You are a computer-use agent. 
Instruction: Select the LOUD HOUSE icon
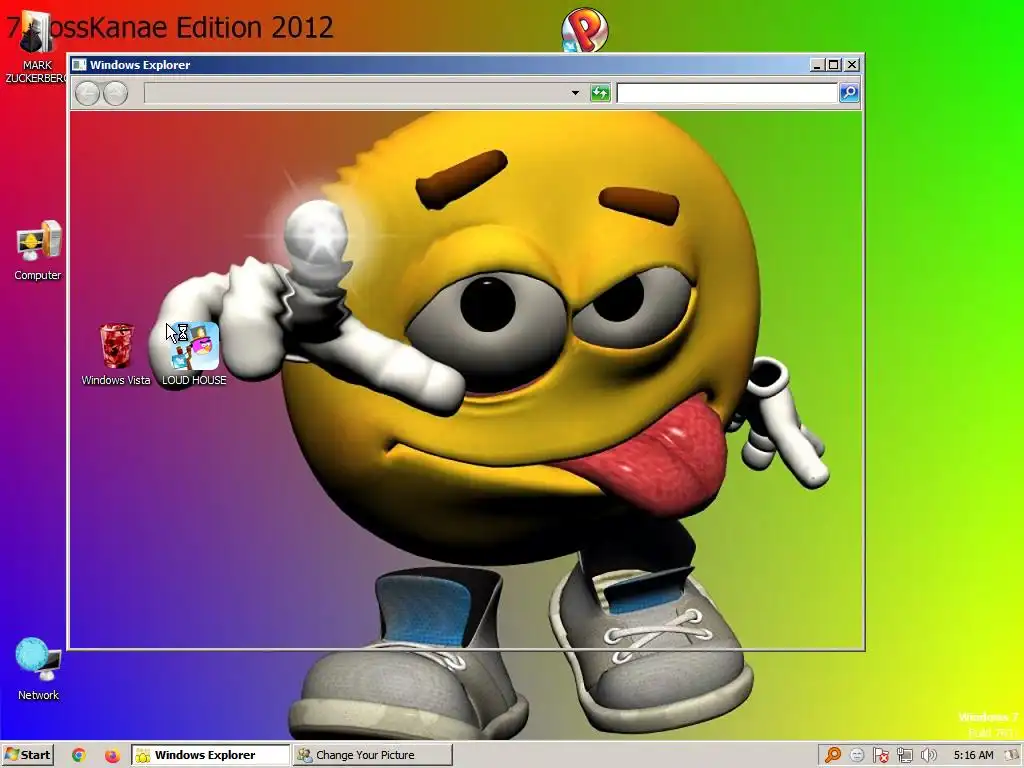[x=194, y=353]
